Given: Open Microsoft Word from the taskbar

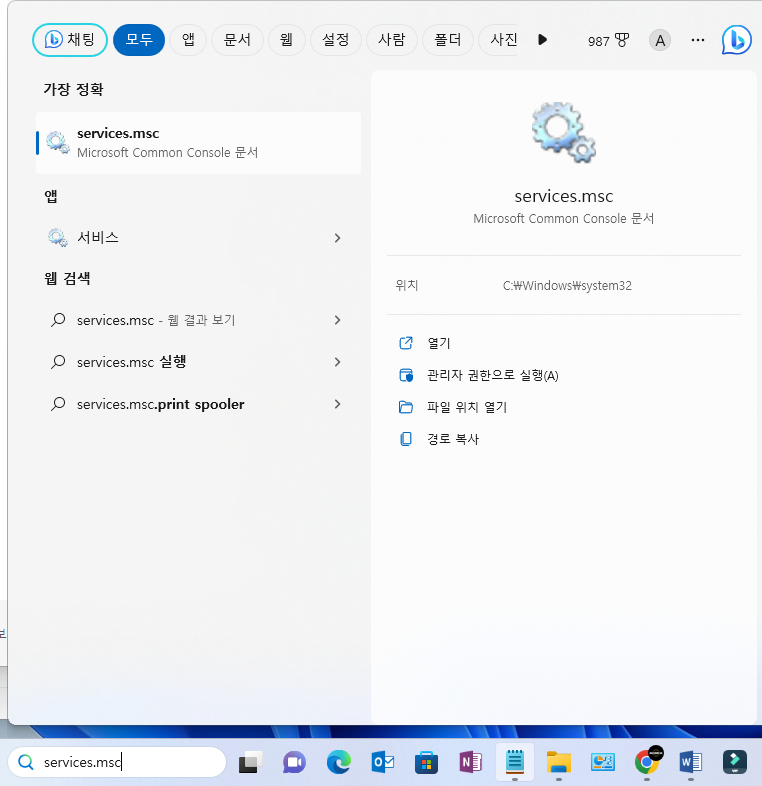Looking at the screenshot, I should [x=691, y=762].
